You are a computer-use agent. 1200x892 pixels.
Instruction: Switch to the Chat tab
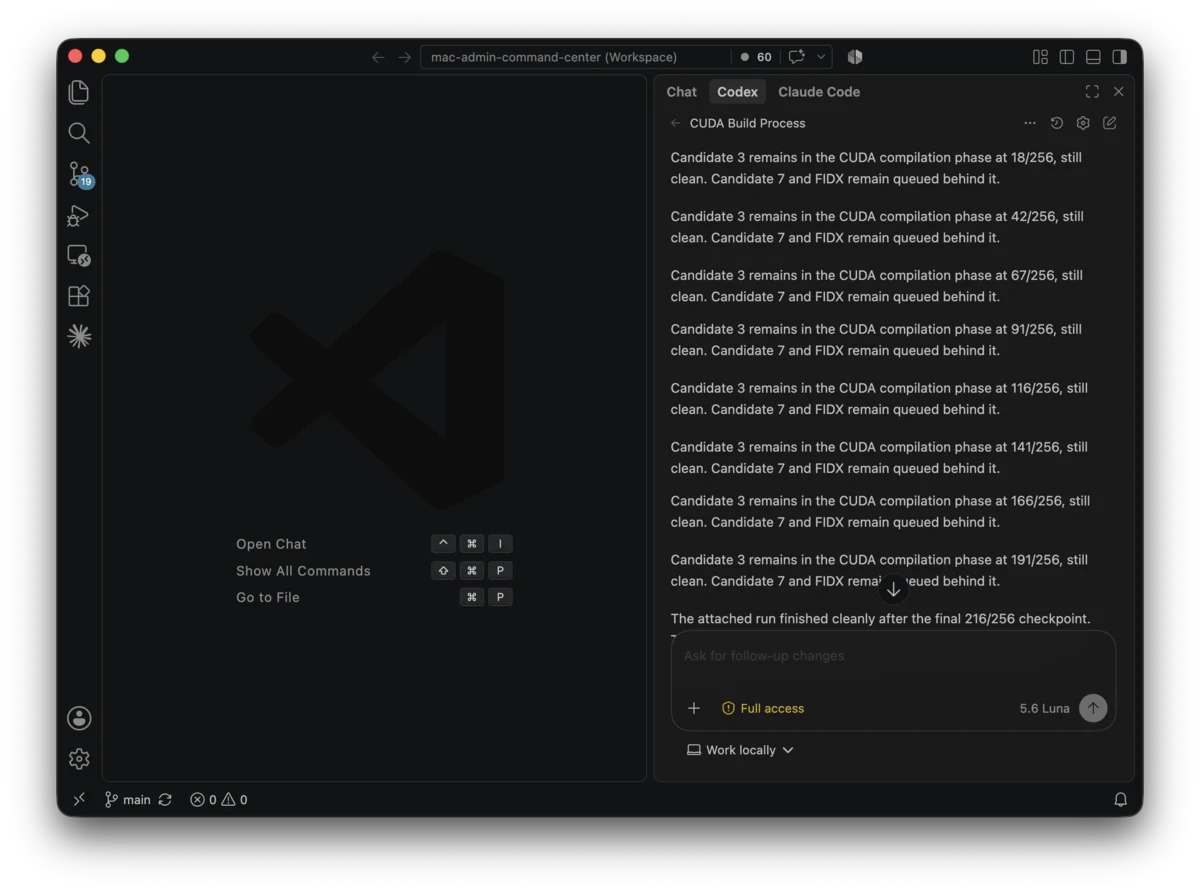point(681,92)
